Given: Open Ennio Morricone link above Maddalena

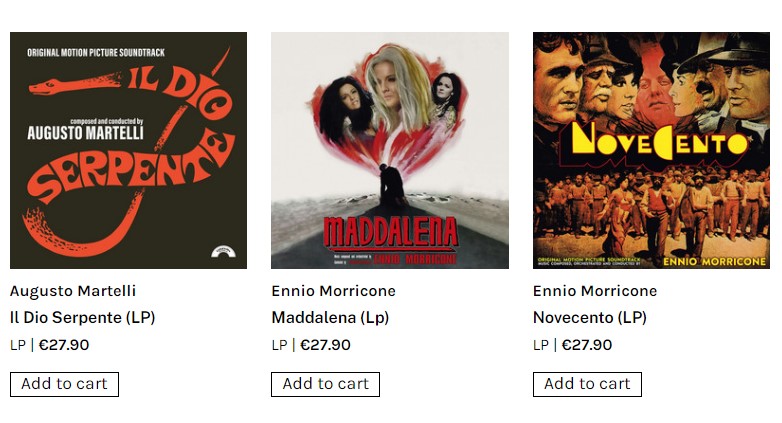Looking at the screenshot, I should [x=334, y=291].
